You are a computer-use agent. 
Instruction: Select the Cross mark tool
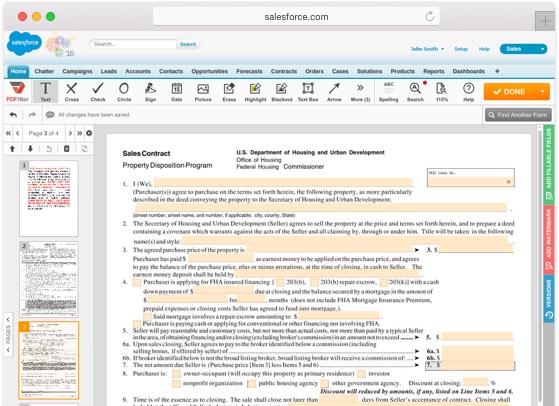(x=72, y=92)
